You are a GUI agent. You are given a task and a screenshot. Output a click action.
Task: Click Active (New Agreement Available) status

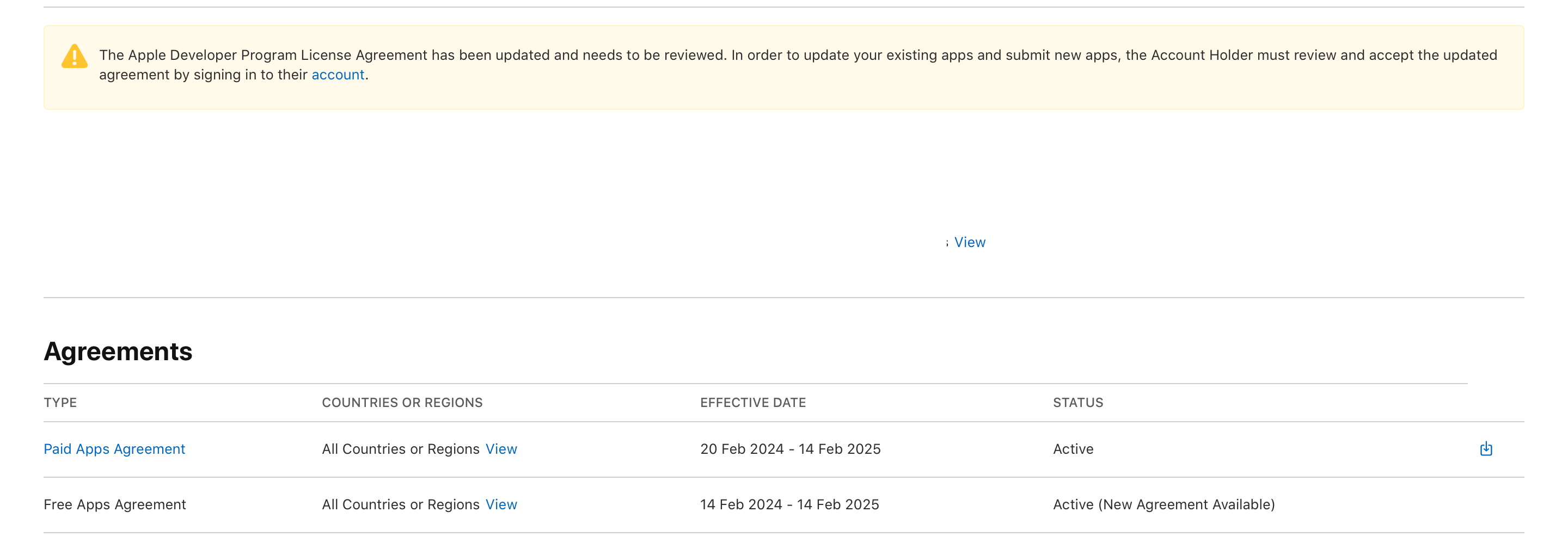pos(1164,504)
